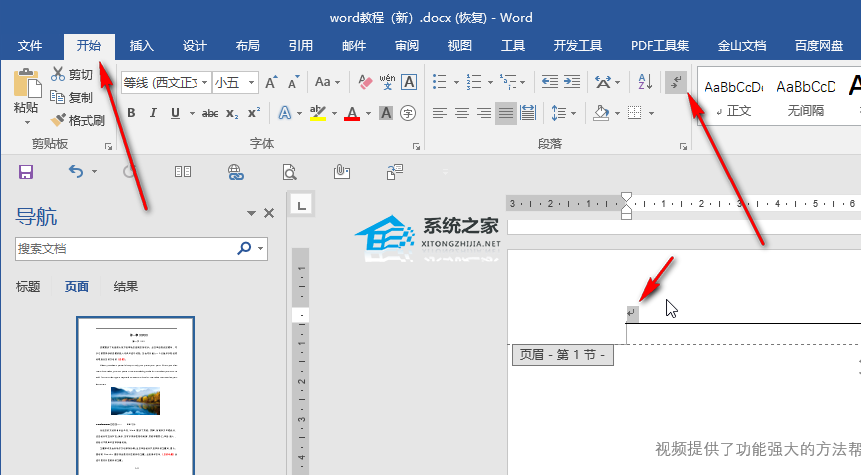Open the phonetic guide (wén) tool
Screen dimensions: 861x475
click(x=387, y=82)
